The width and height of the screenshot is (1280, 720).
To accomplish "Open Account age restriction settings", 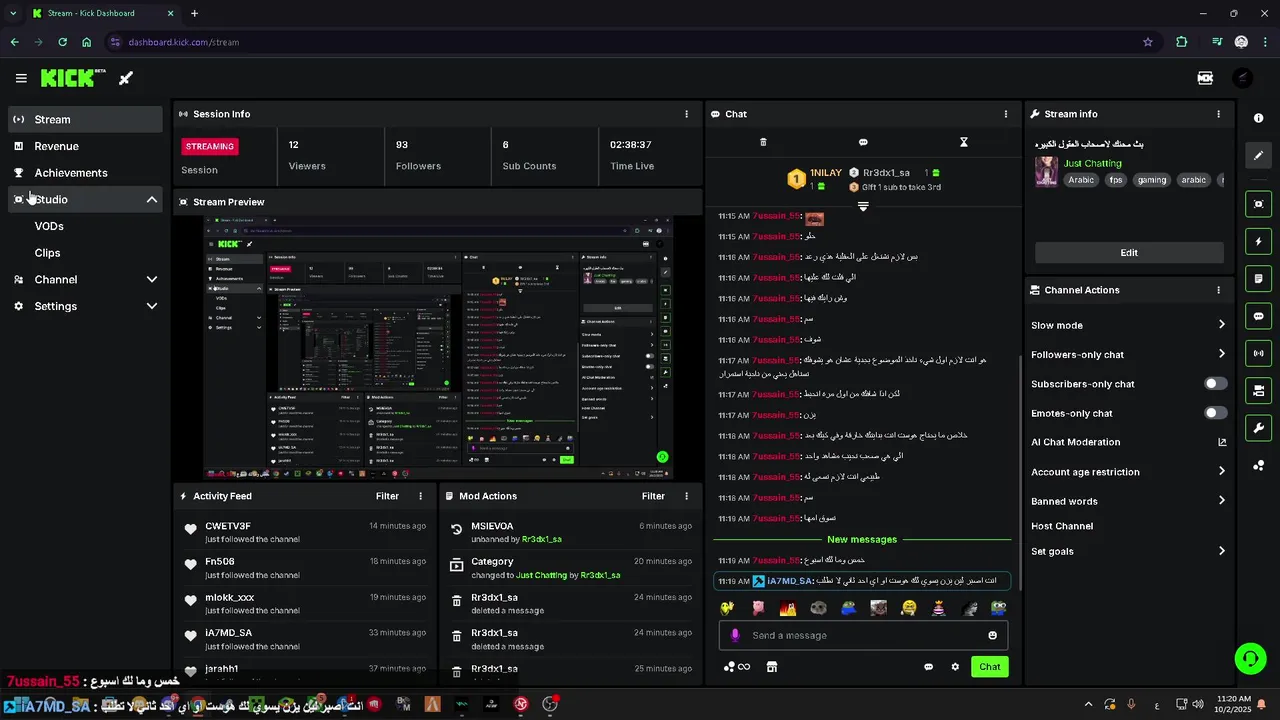I will click(x=1129, y=472).
